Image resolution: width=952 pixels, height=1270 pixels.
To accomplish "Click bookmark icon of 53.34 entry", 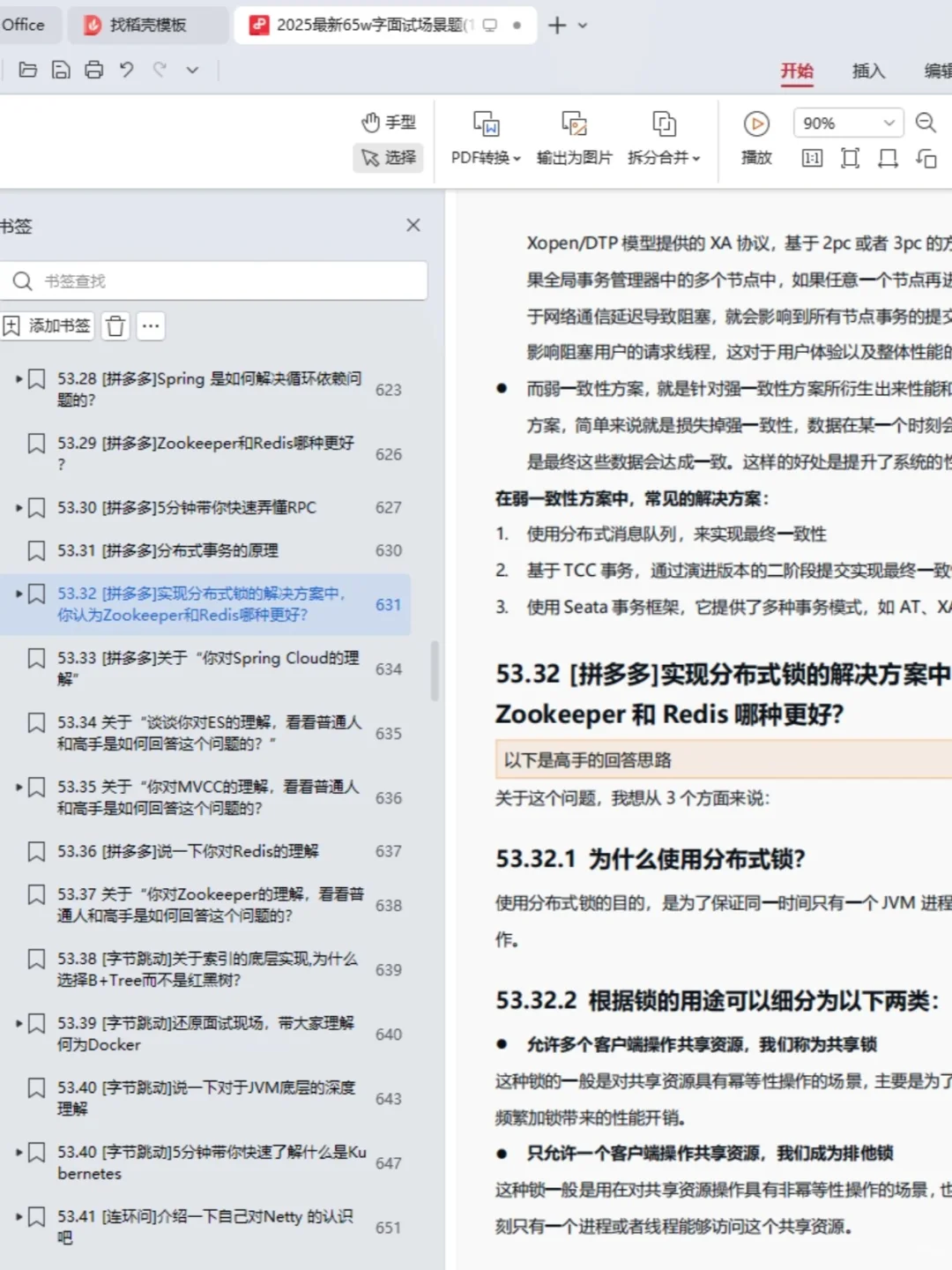I will tap(36, 723).
